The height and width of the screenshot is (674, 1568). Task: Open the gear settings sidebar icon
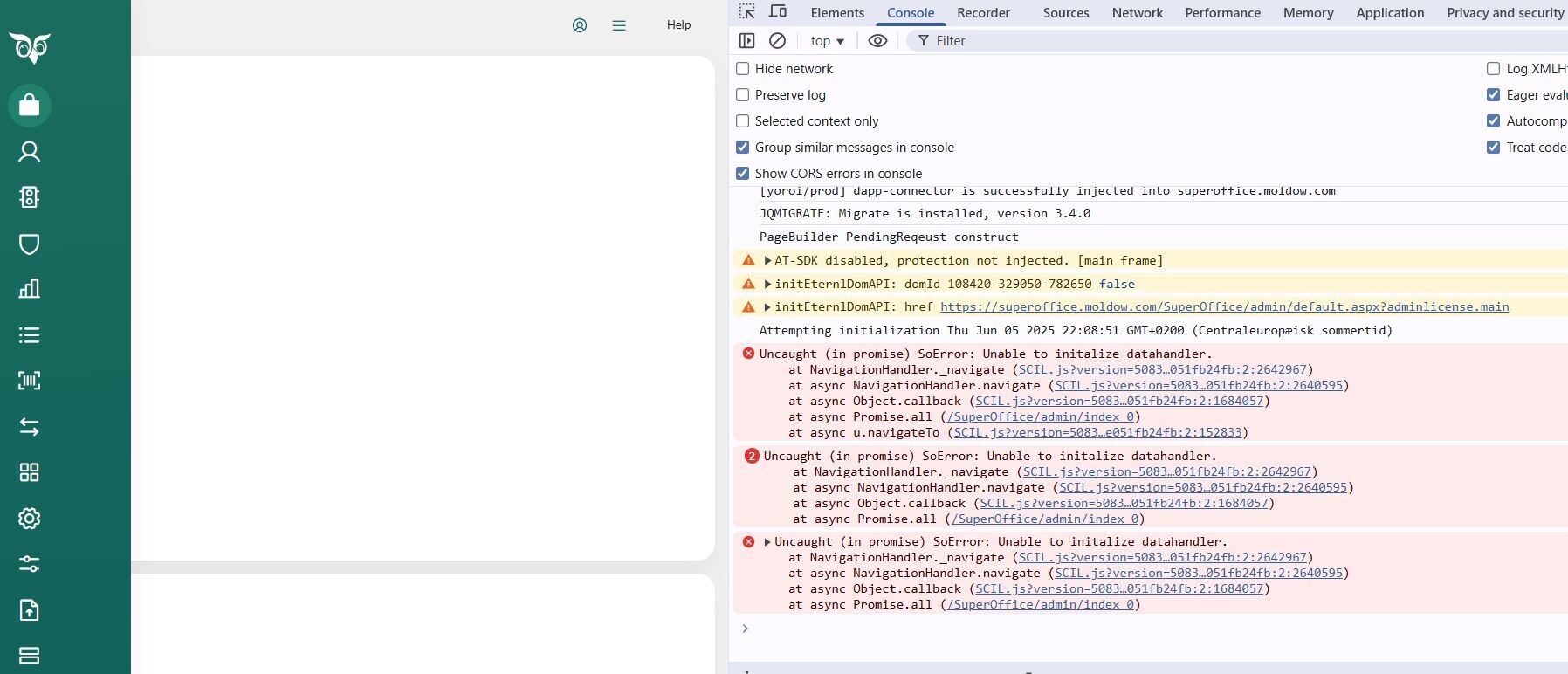[30, 519]
